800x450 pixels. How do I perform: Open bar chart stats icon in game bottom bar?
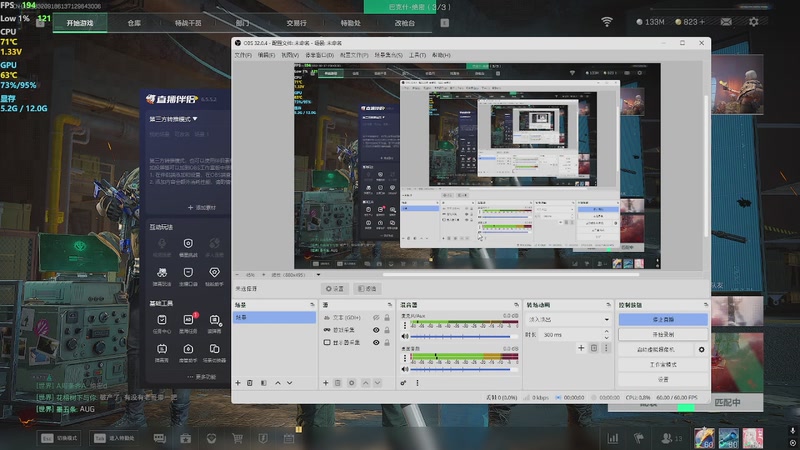(x=613, y=438)
